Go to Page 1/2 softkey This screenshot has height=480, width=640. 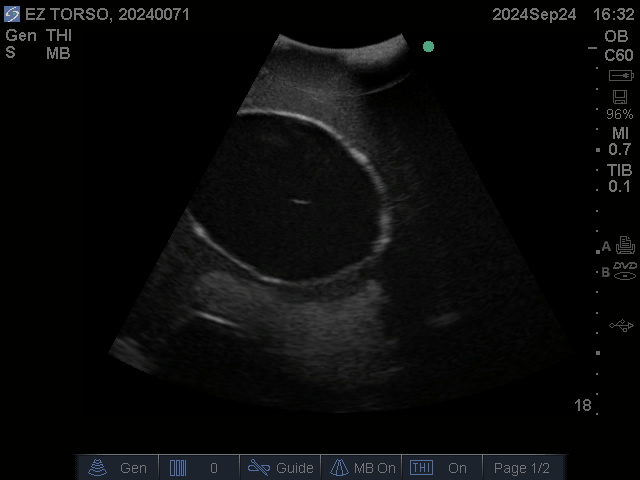tap(524, 468)
